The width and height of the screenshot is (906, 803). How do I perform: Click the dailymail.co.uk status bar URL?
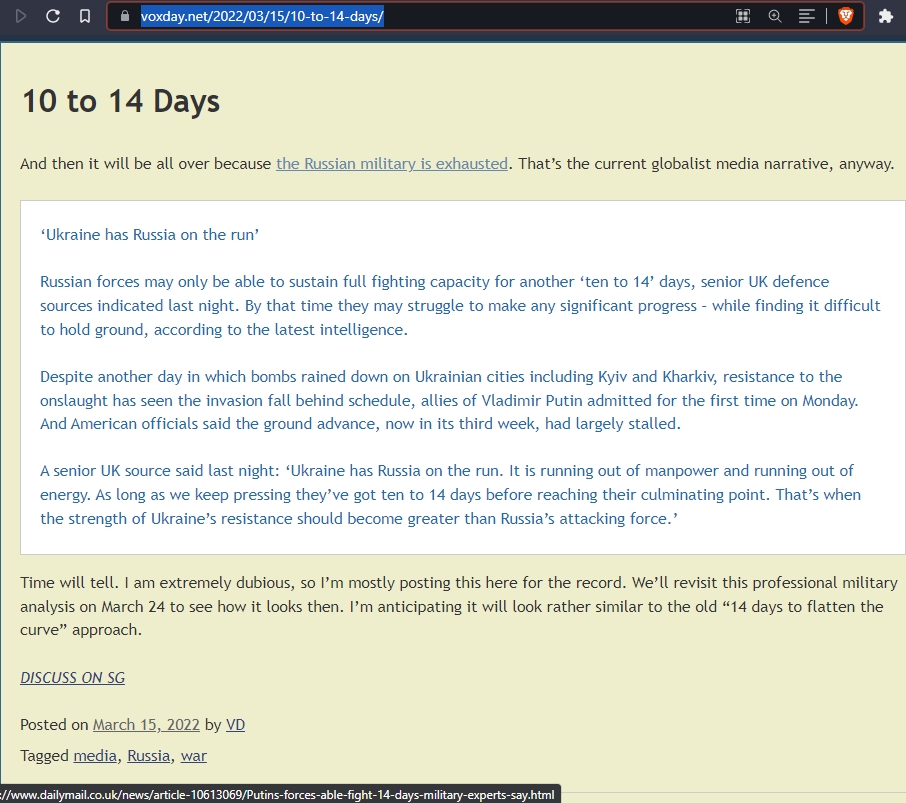[x=277, y=795]
